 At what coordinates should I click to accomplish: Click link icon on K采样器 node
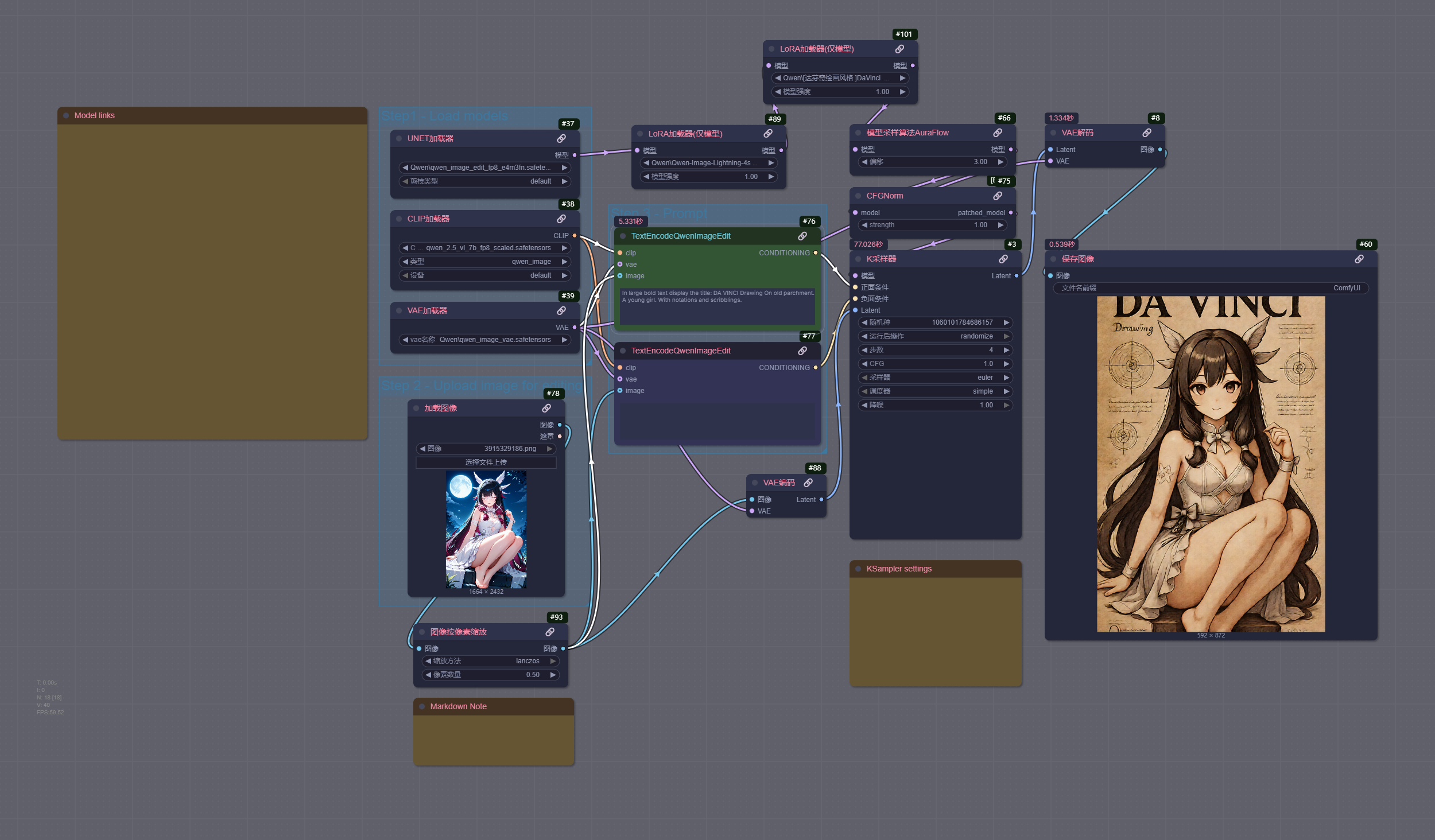1003,259
